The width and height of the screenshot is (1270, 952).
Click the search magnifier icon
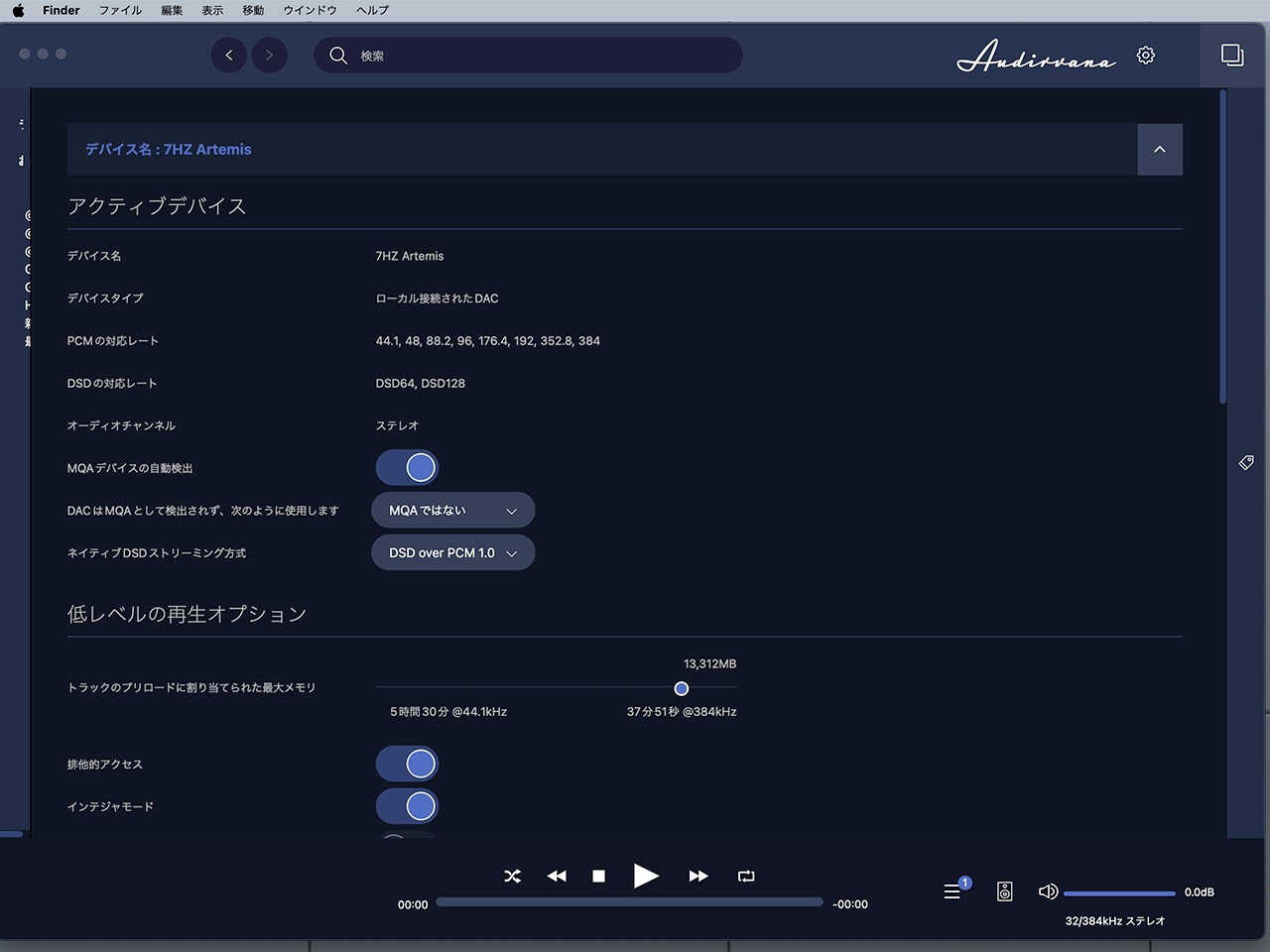(x=338, y=56)
